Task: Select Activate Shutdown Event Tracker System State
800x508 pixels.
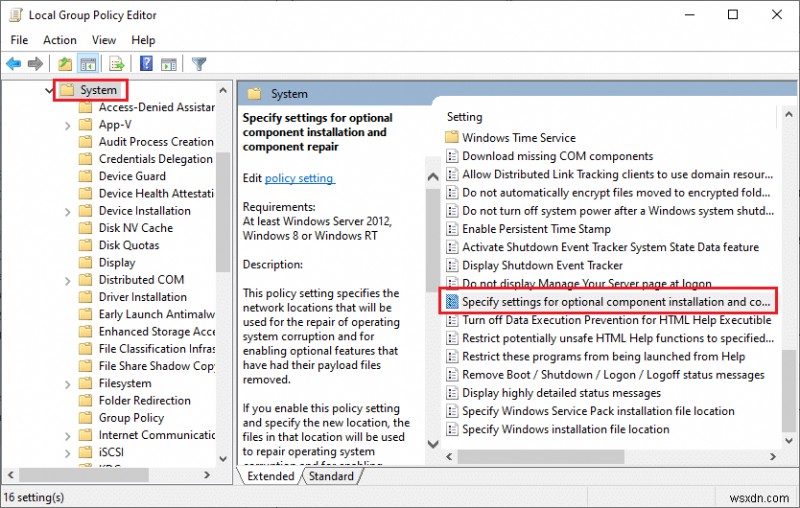Action: pos(610,247)
